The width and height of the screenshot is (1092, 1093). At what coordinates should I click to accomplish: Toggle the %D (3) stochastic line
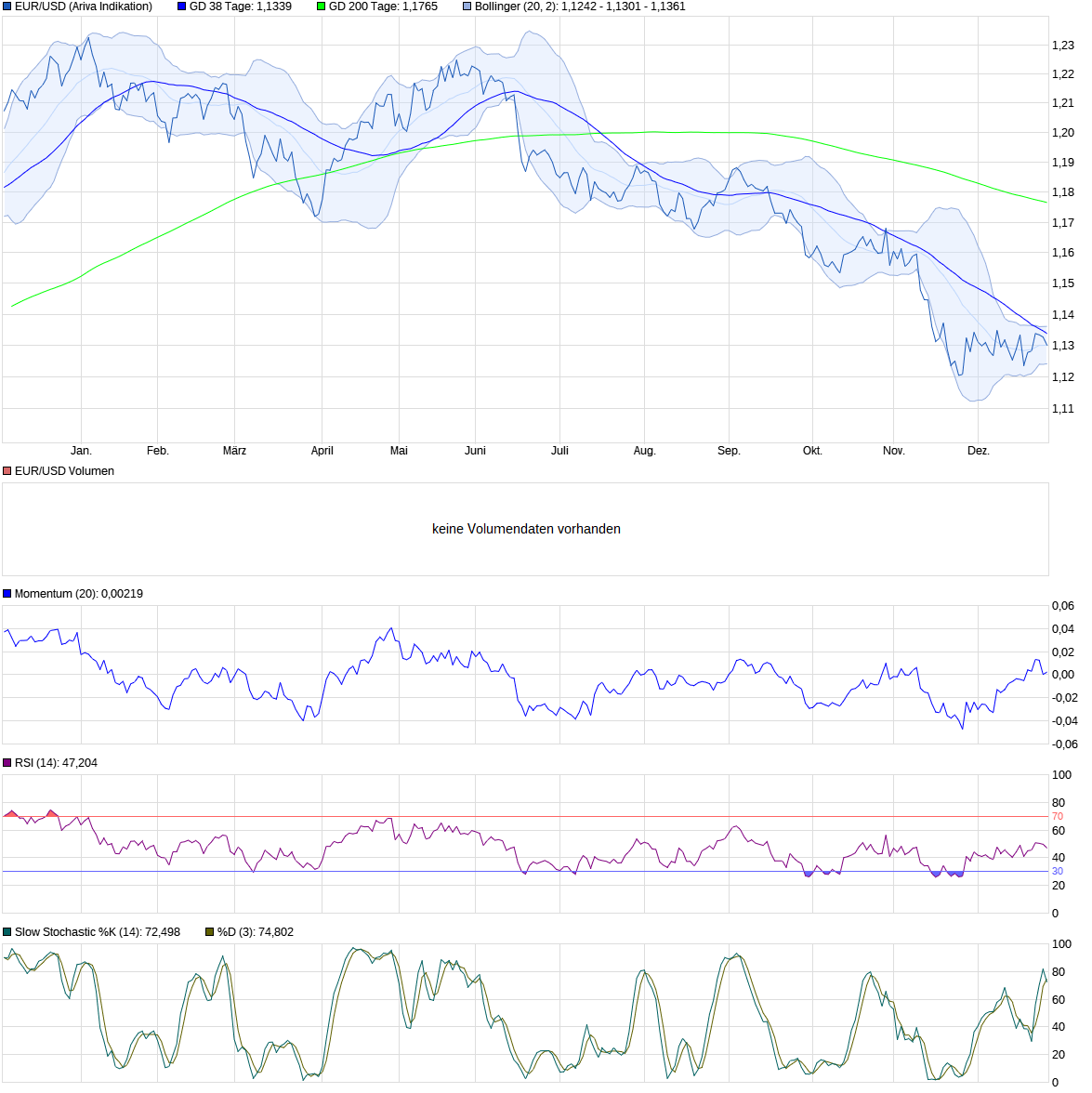pos(208,931)
